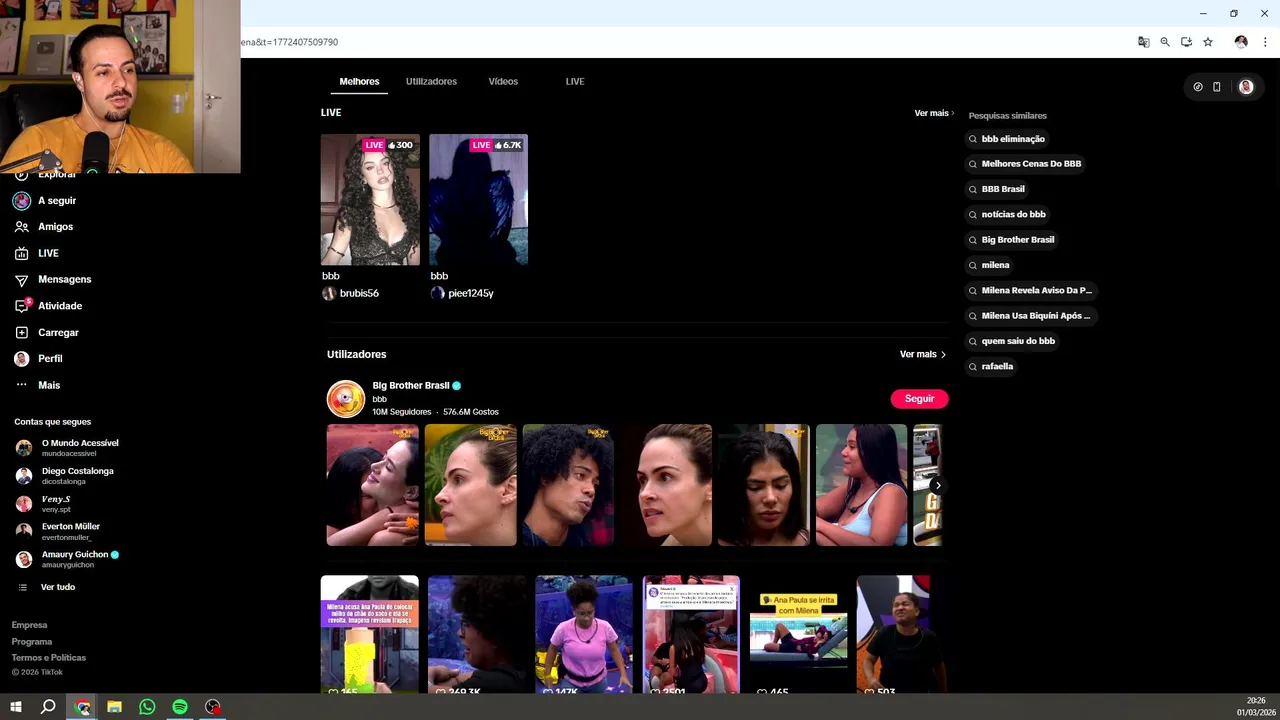The height and width of the screenshot is (720, 1280).
Task: Click the Programa footer link
Action: 32,642
